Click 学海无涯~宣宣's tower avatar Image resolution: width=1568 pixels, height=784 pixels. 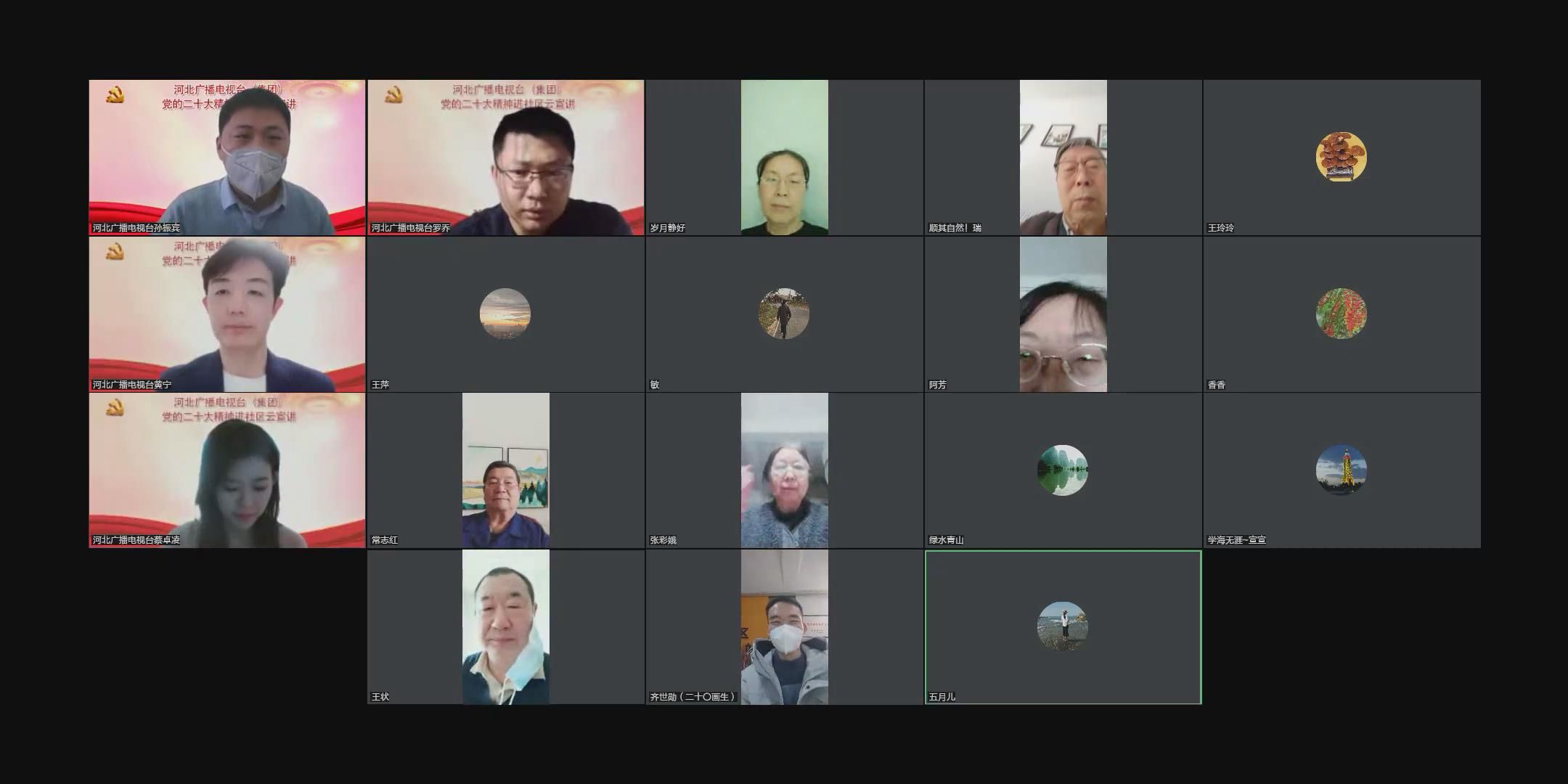click(x=1341, y=470)
